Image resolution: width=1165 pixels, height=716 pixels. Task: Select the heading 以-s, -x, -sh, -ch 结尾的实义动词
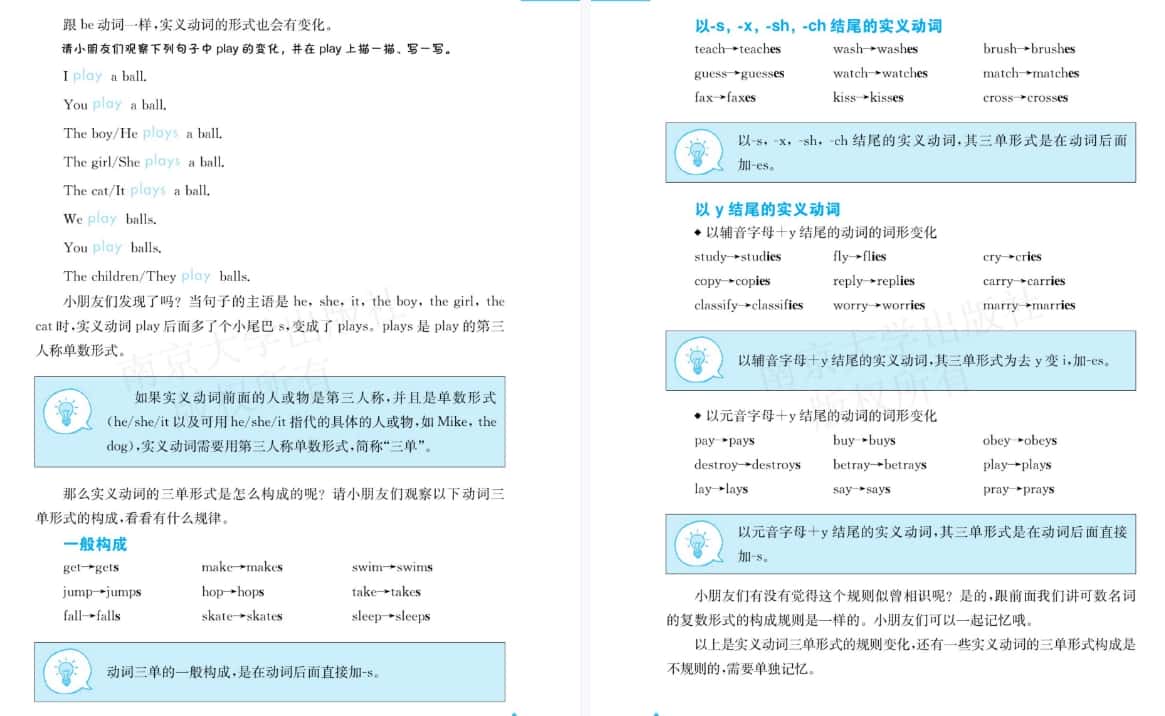(818, 26)
